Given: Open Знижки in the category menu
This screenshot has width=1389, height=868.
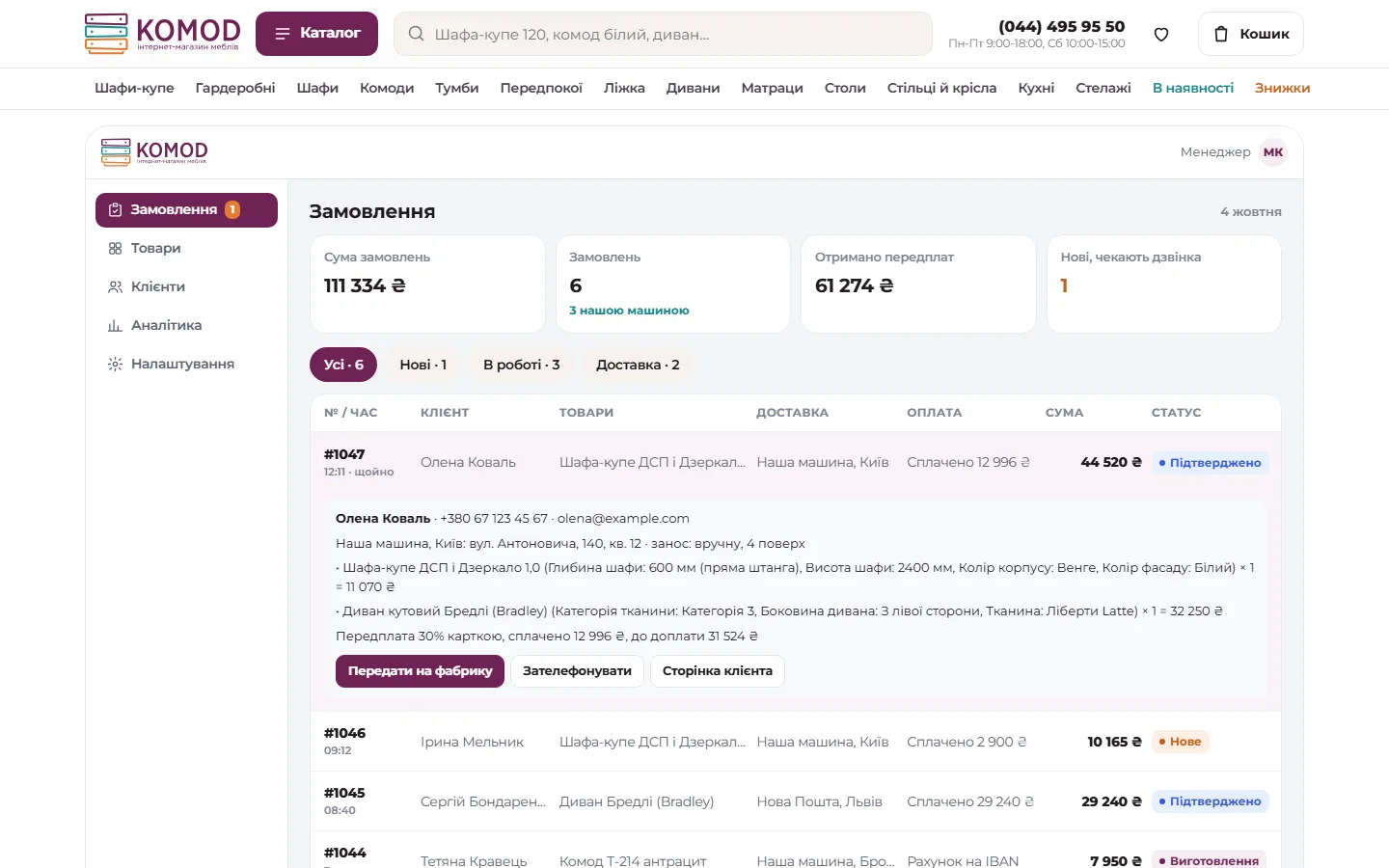Looking at the screenshot, I should pyautogui.click(x=1282, y=88).
